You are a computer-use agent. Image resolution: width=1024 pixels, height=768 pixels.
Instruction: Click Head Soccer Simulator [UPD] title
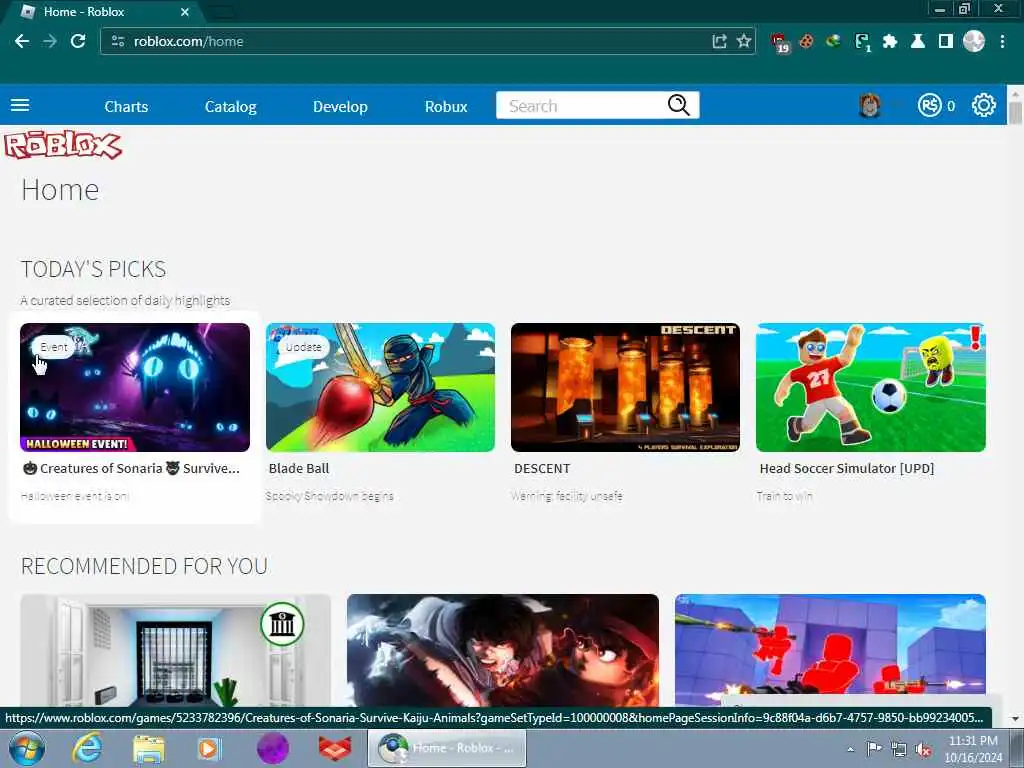pyautogui.click(x=847, y=468)
